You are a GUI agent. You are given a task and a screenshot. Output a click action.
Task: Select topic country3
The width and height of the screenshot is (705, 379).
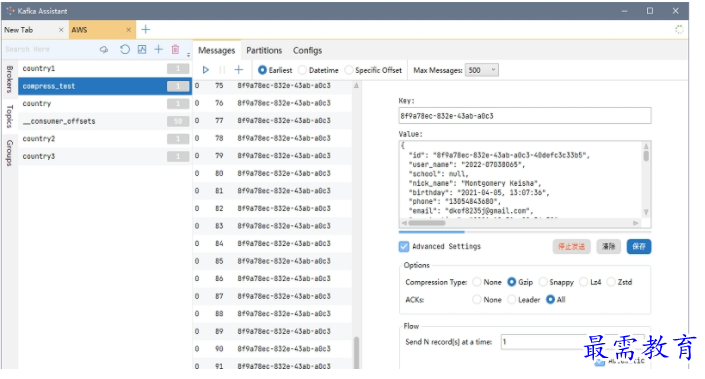pos(105,156)
